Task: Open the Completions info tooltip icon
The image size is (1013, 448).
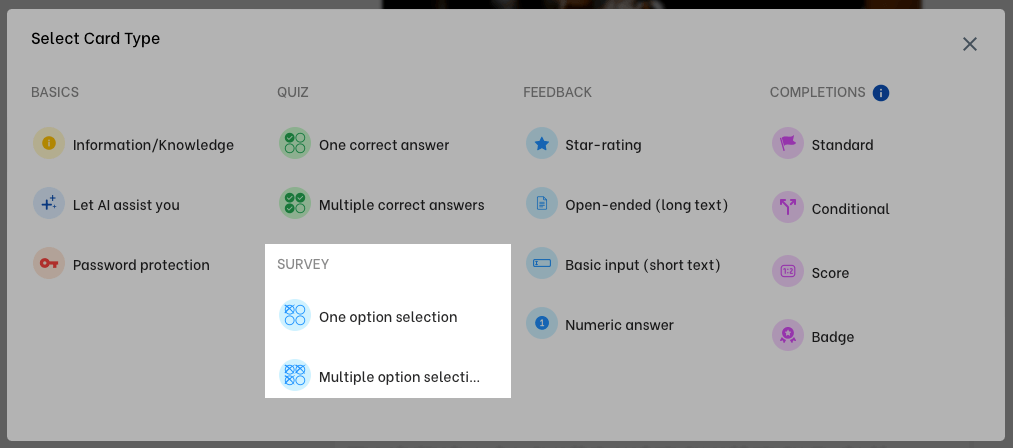Action: pos(881,93)
